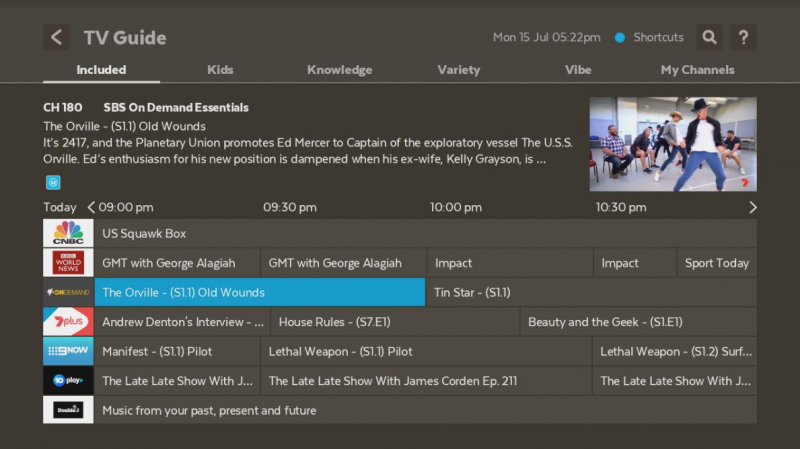Click the live preview video thumbnail
Screen dimensions: 800x449
[x=673, y=144]
